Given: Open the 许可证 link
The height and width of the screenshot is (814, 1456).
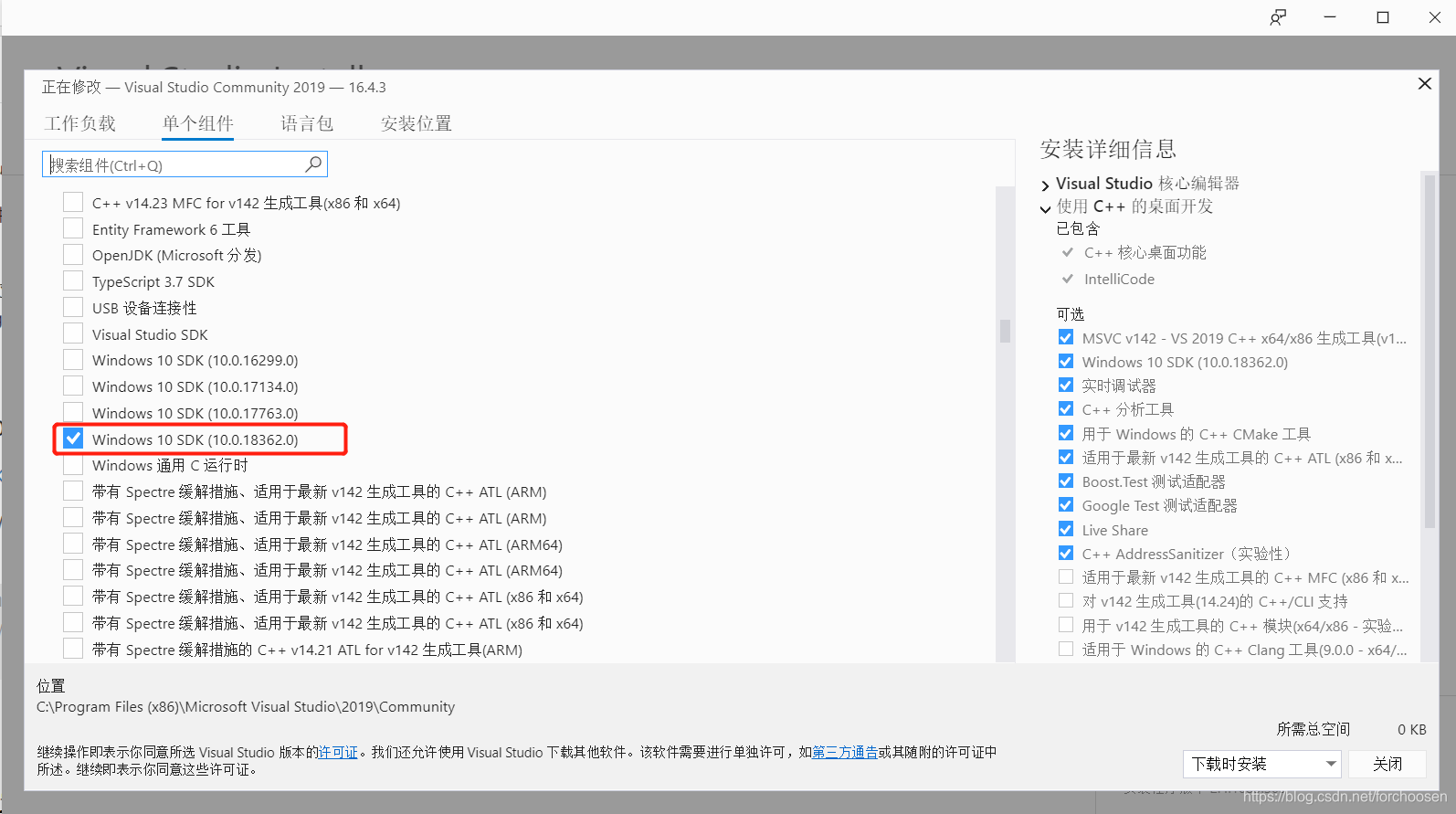Looking at the screenshot, I should [338, 752].
